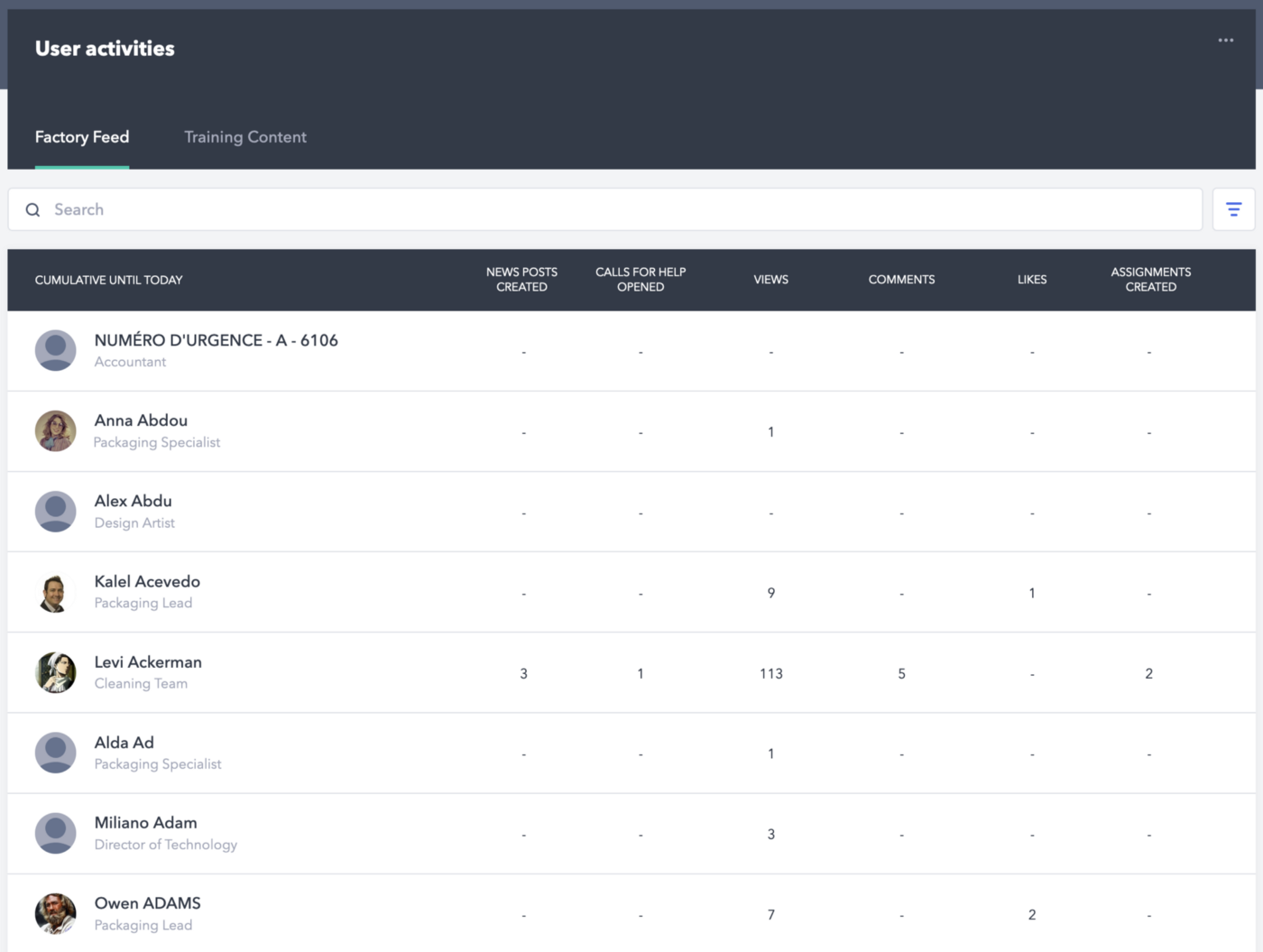Click Anna Abdou's profile photo
Viewport: 1263px width, 952px height.
pyautogui.click(x=56, y=431)
